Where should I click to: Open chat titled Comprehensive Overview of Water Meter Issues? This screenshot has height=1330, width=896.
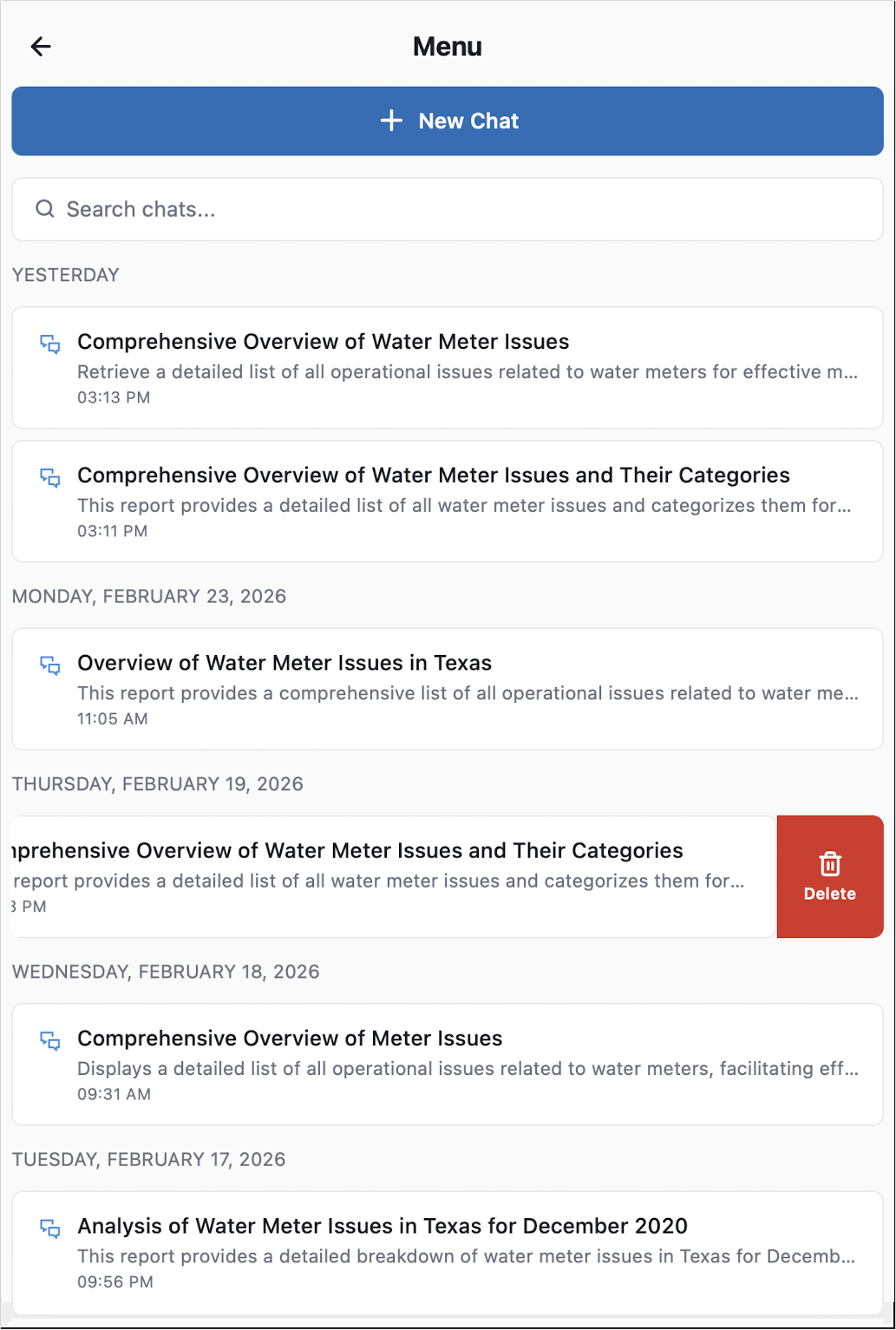point(323,342)
